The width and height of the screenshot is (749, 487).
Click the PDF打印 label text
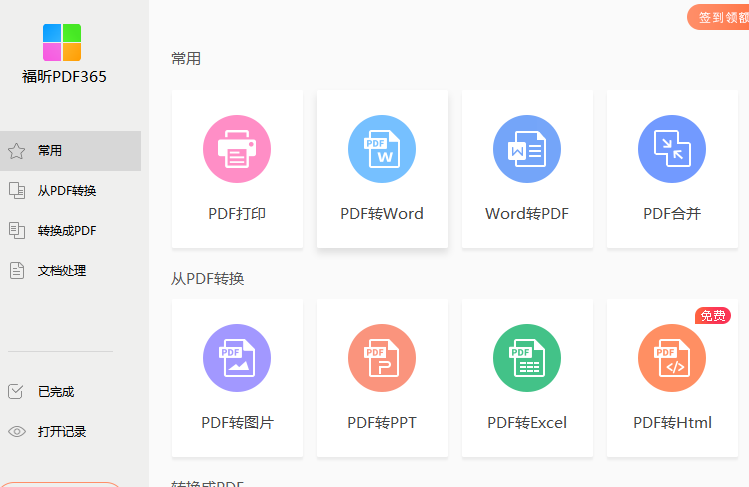coord(237,213)
